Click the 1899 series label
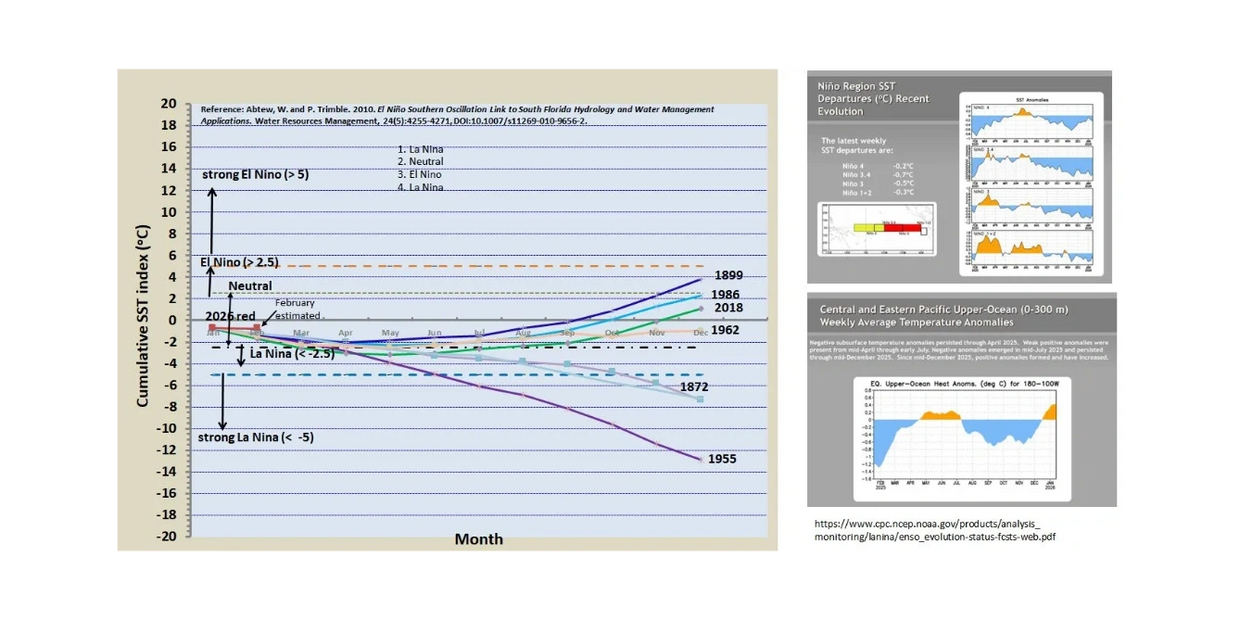The width and height of the screenshot is (1240, 620). pyautogui.click(x=729, y=275)
